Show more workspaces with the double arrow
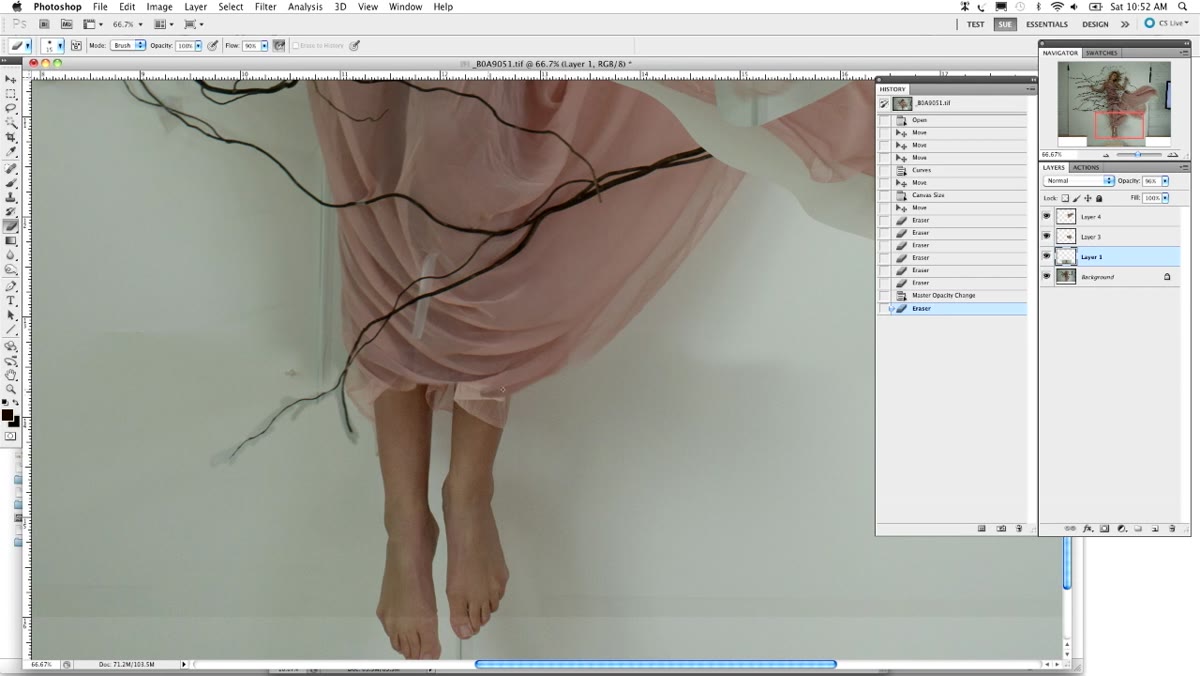This screenshot has height=676, width=1200. 1125,24
